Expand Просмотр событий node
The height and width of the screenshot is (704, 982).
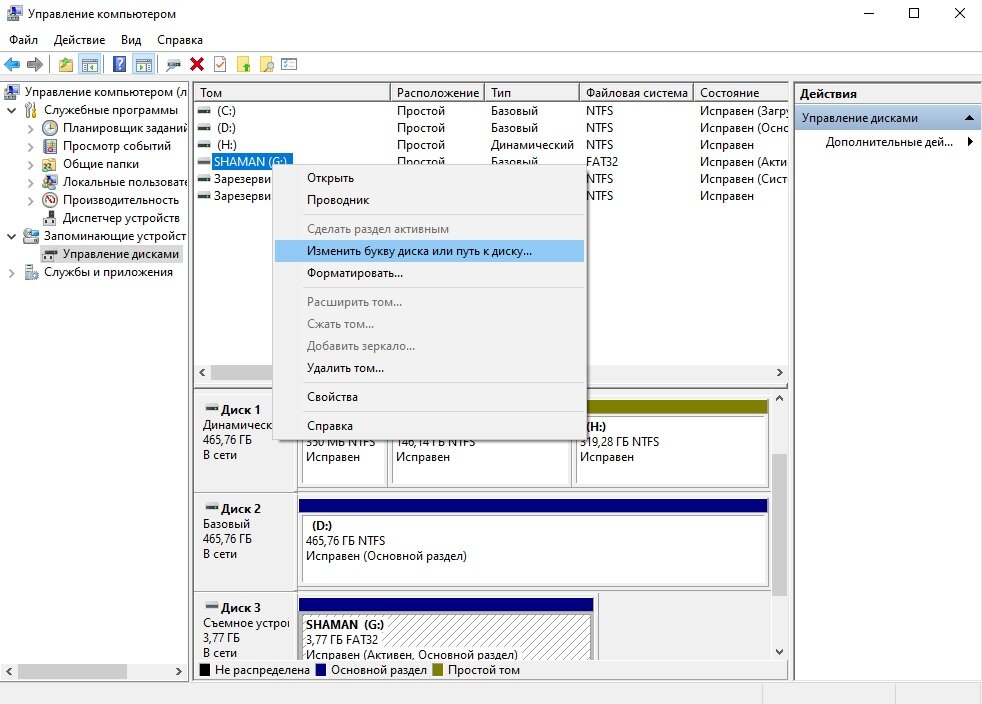(30, 147)
